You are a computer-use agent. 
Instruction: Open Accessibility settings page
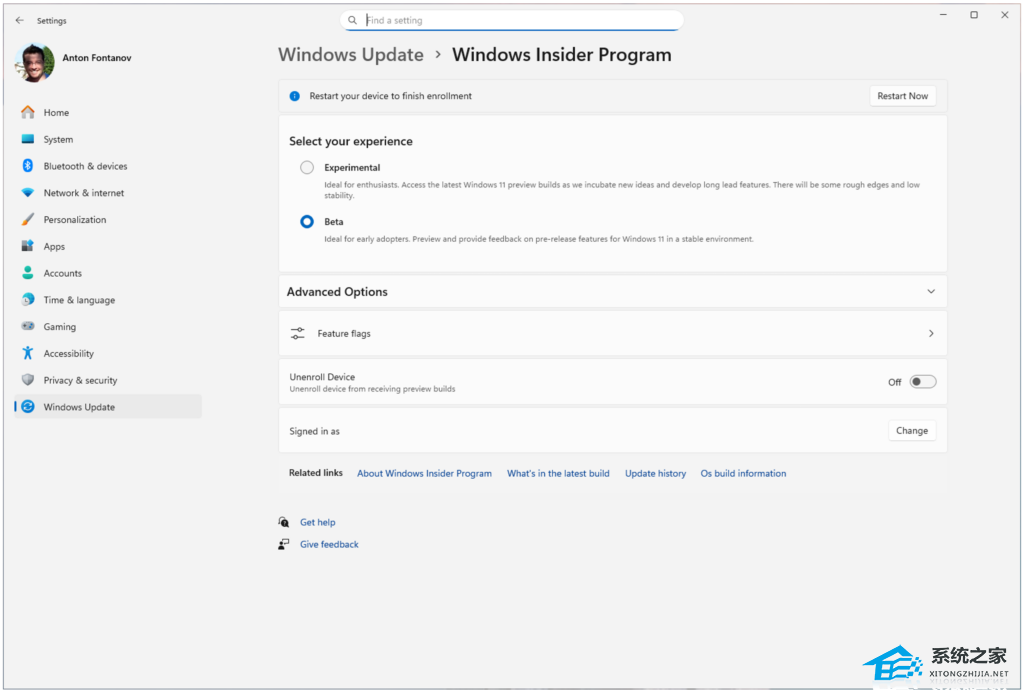pos(108,353)
